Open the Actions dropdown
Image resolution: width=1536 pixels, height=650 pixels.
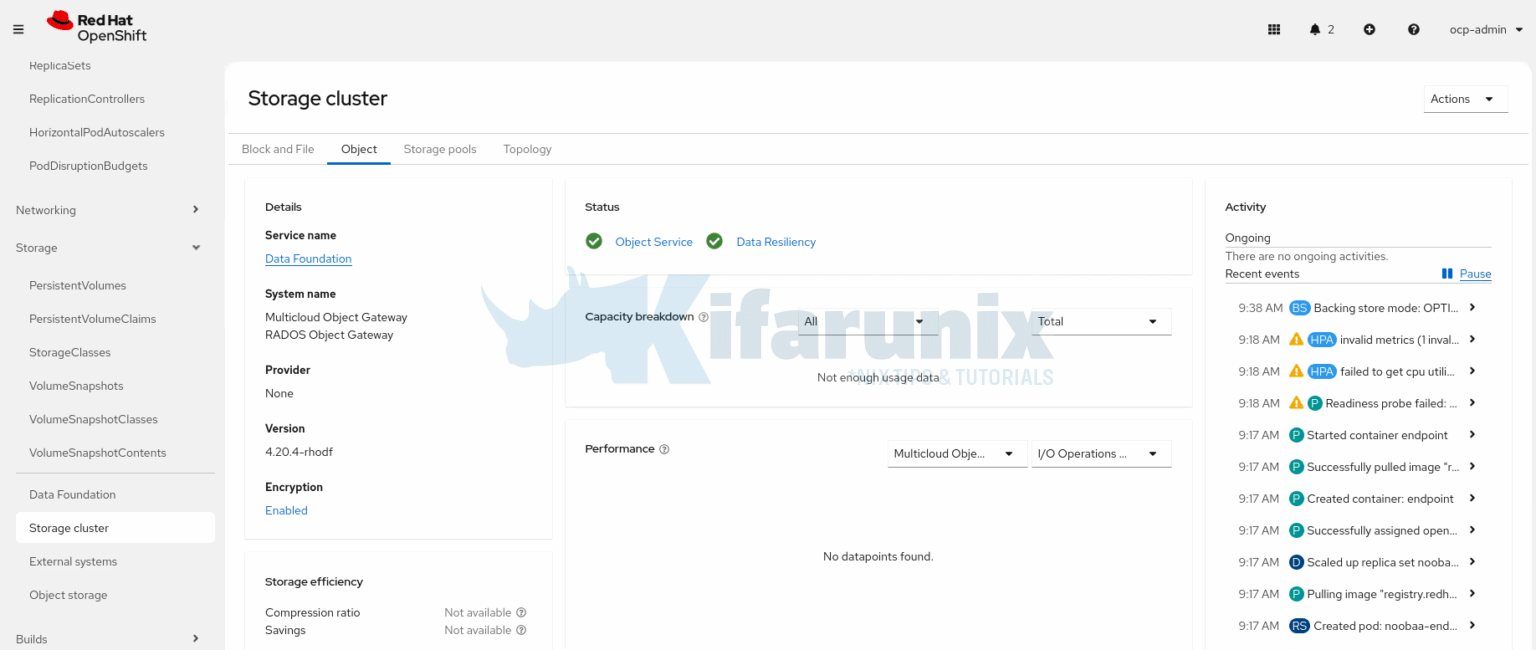(1465, 99)
